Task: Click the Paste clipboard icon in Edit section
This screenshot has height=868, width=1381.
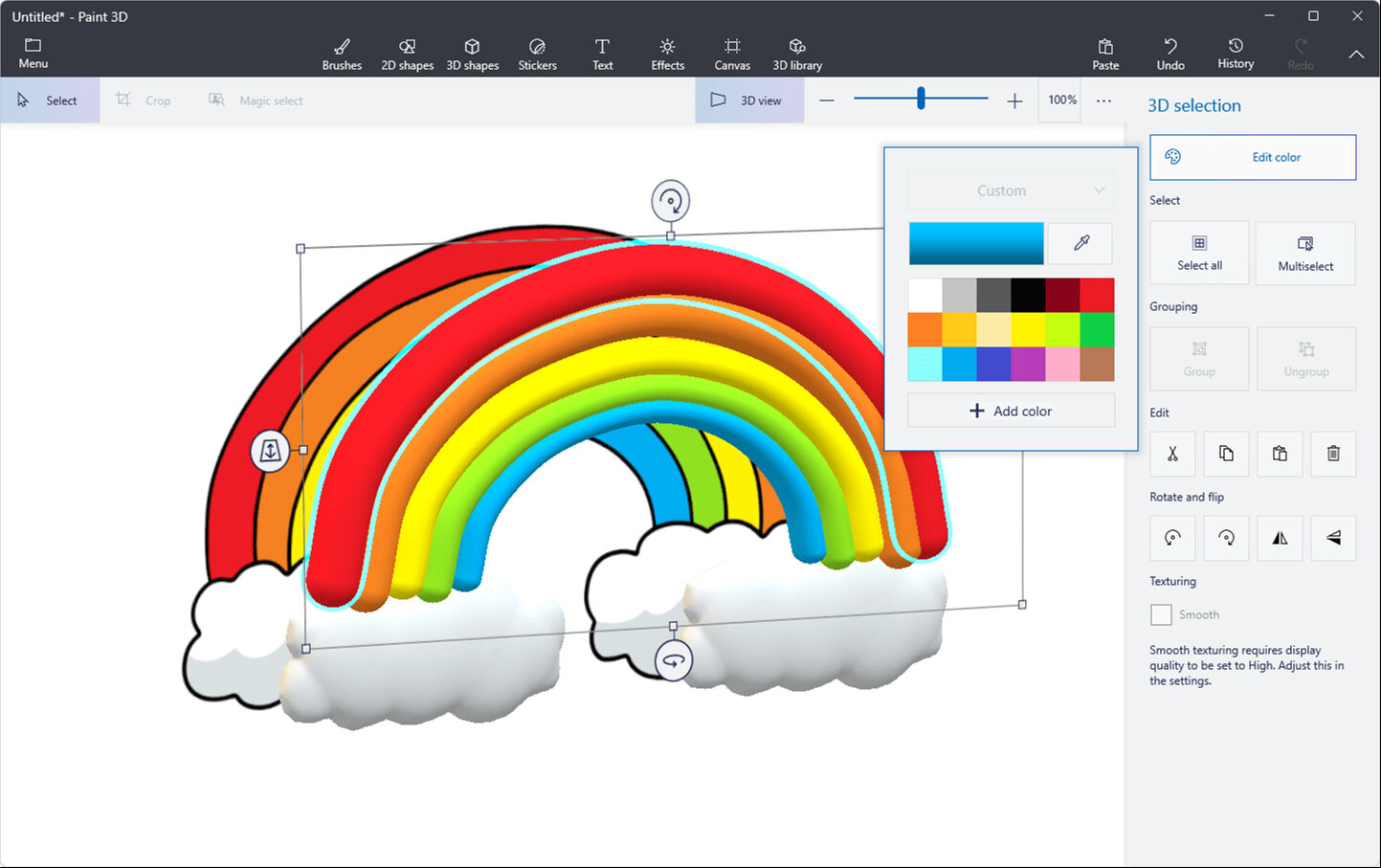Action: click(x=1280, y=454)
